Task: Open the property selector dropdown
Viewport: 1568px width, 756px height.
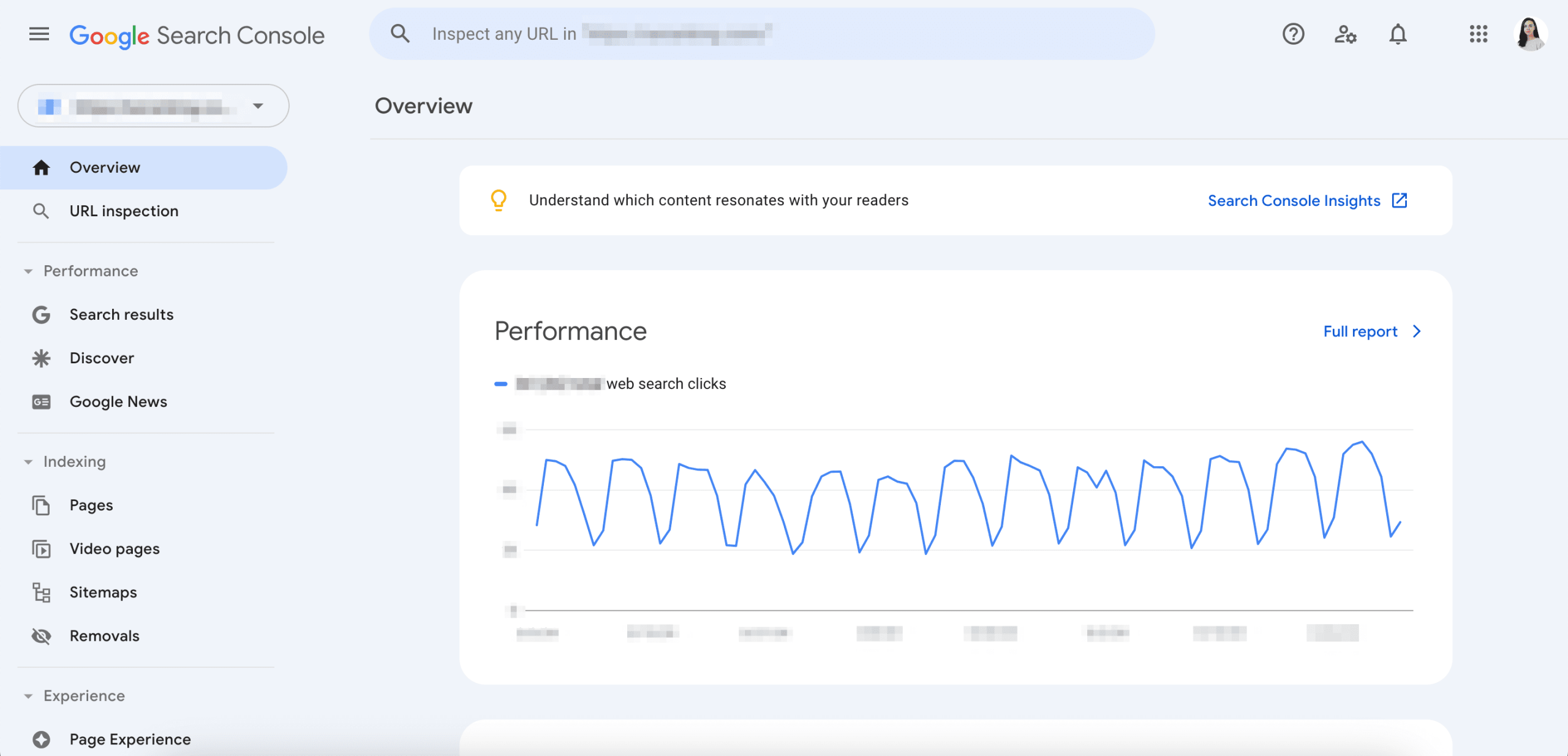Action: 153,106
